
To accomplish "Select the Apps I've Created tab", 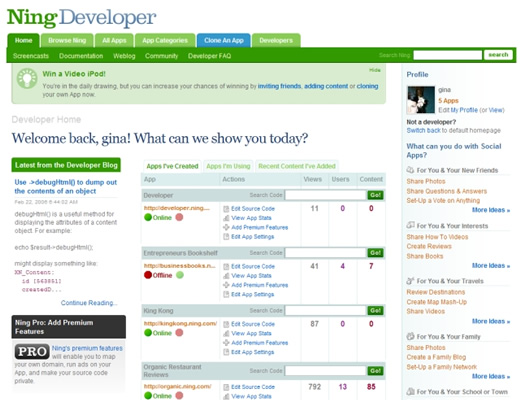I will [172, 166].
